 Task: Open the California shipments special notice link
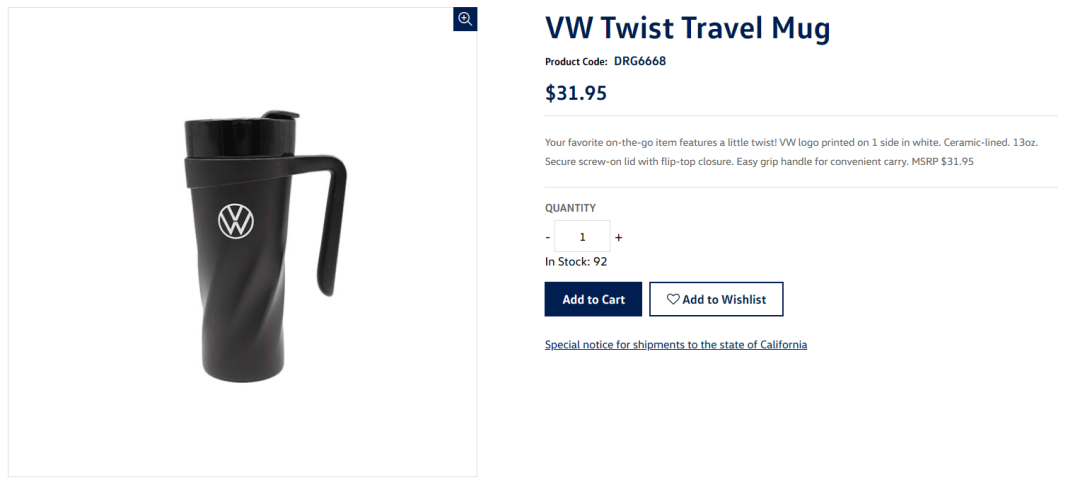(675, 345)
